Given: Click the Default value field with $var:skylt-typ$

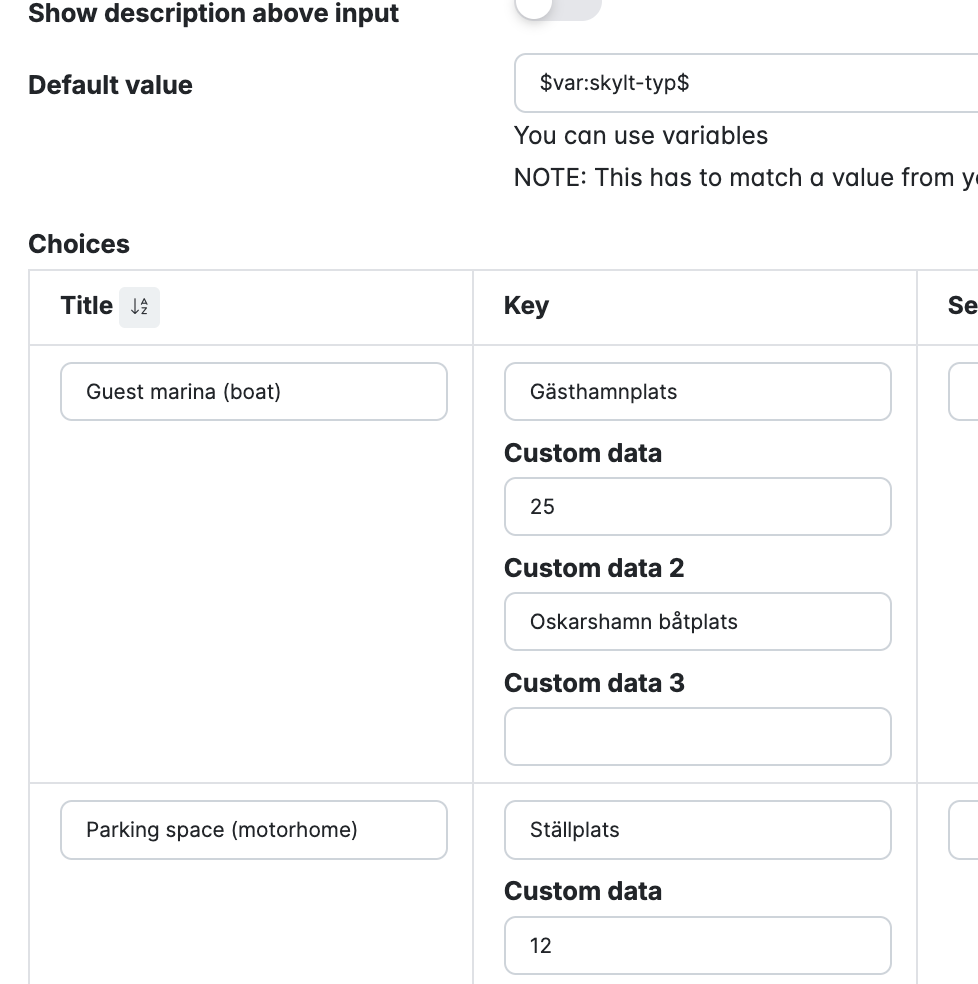Looking at the screenshot, I should click(745, 83).
